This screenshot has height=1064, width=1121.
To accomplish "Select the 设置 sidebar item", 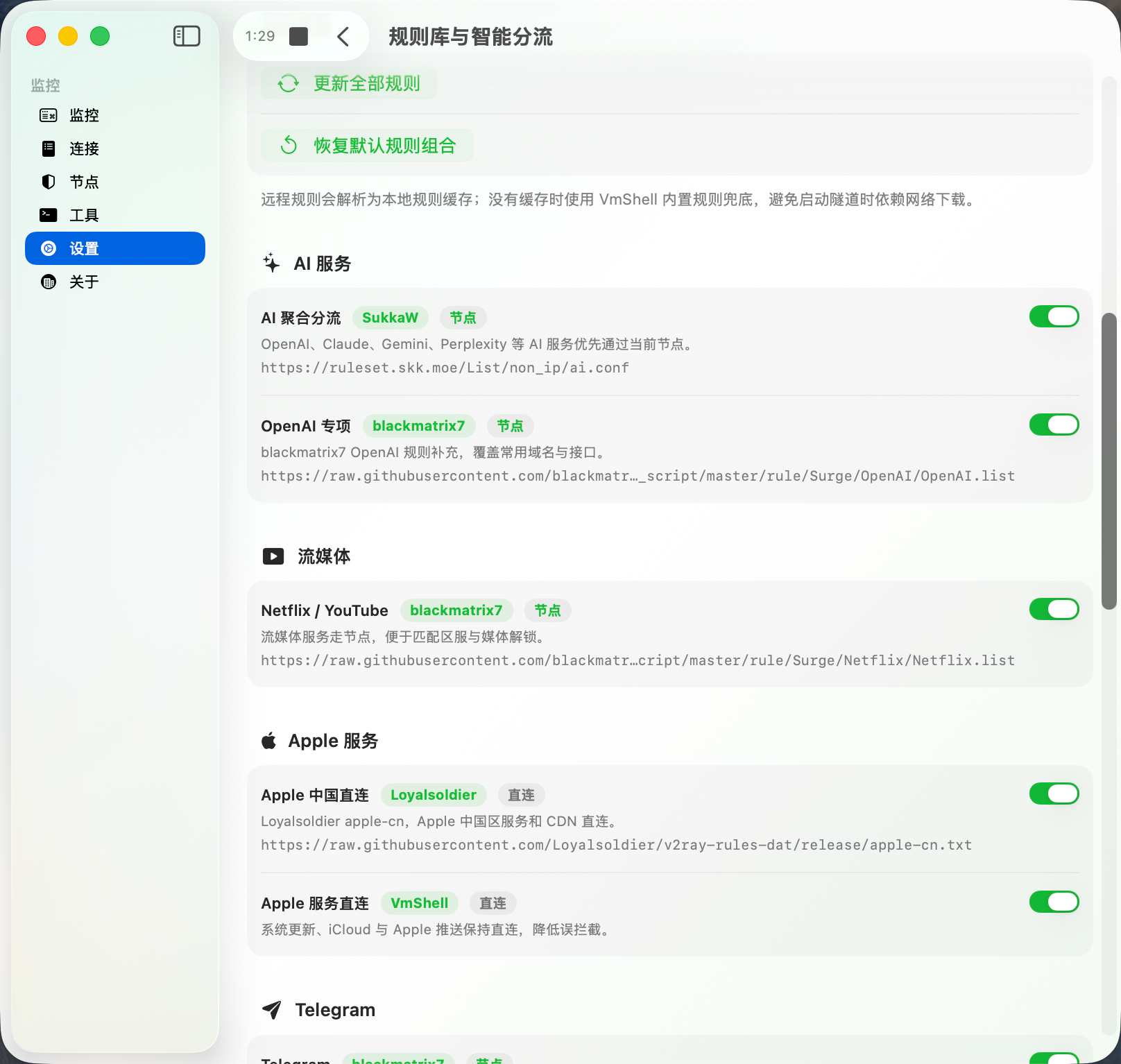I will (115, 248).
